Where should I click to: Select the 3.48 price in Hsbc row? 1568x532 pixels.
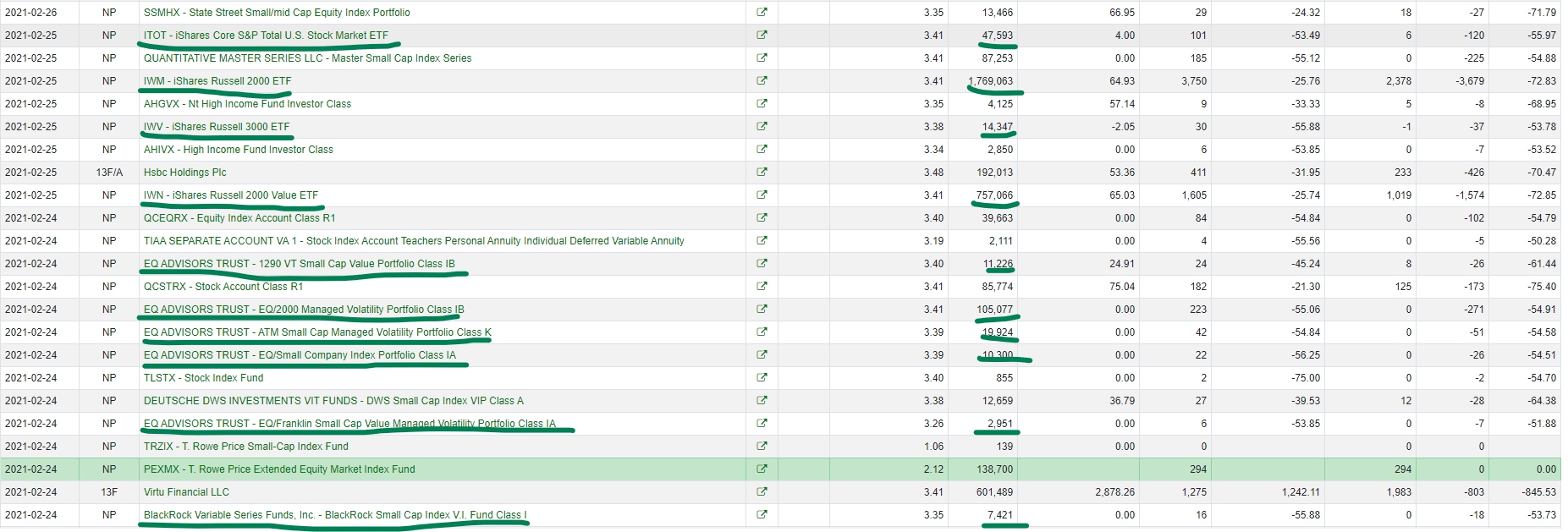933,173
